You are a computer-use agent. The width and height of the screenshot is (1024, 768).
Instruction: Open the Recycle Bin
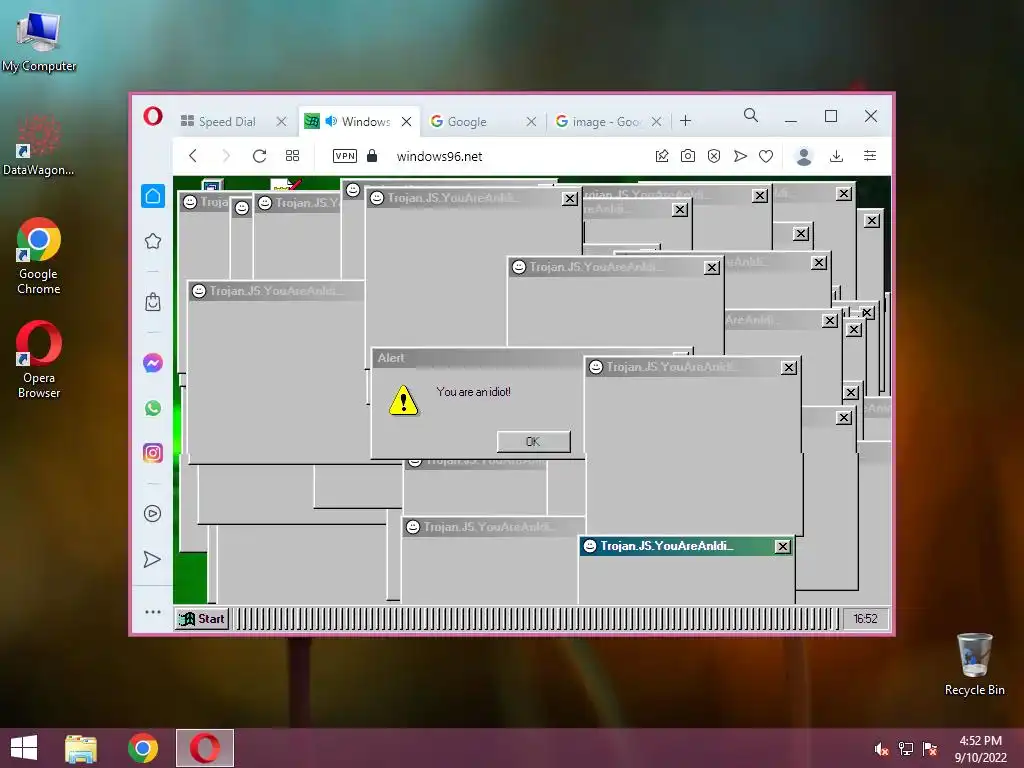(x=974, y=664)
